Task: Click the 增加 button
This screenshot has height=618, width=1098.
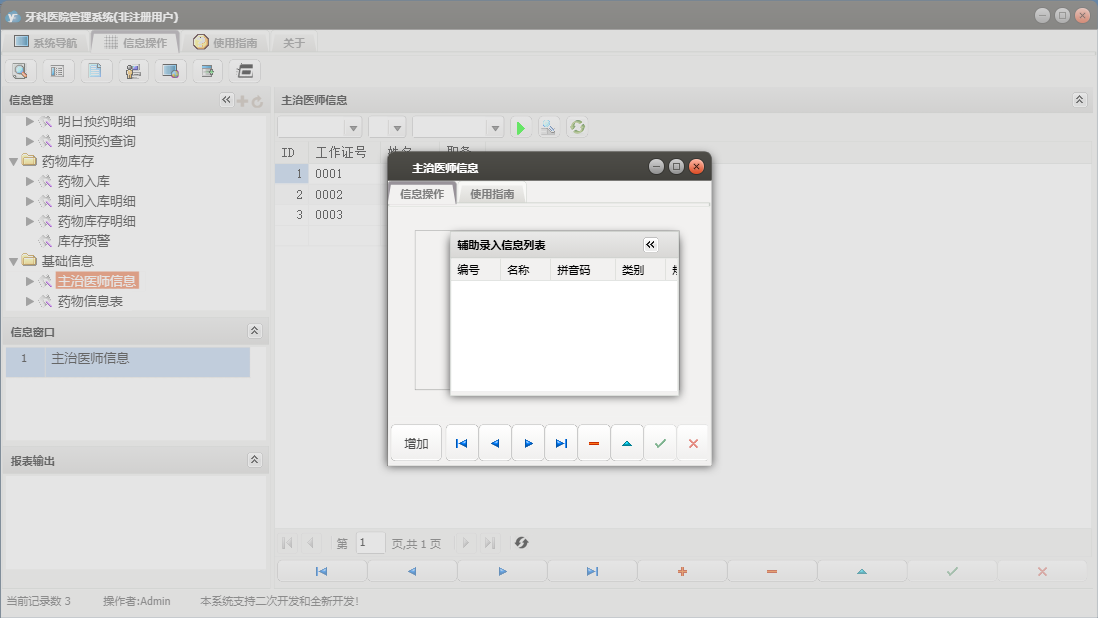Action: [x=416, y=443]
